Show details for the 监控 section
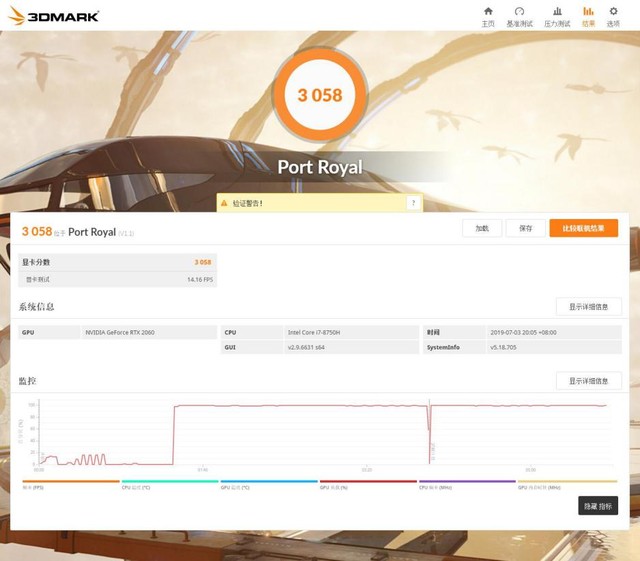The image size is (640, 561). click(589, 381)
